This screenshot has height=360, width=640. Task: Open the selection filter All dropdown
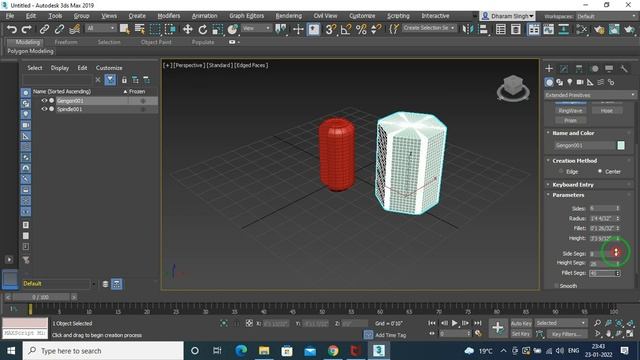point(100,28)
